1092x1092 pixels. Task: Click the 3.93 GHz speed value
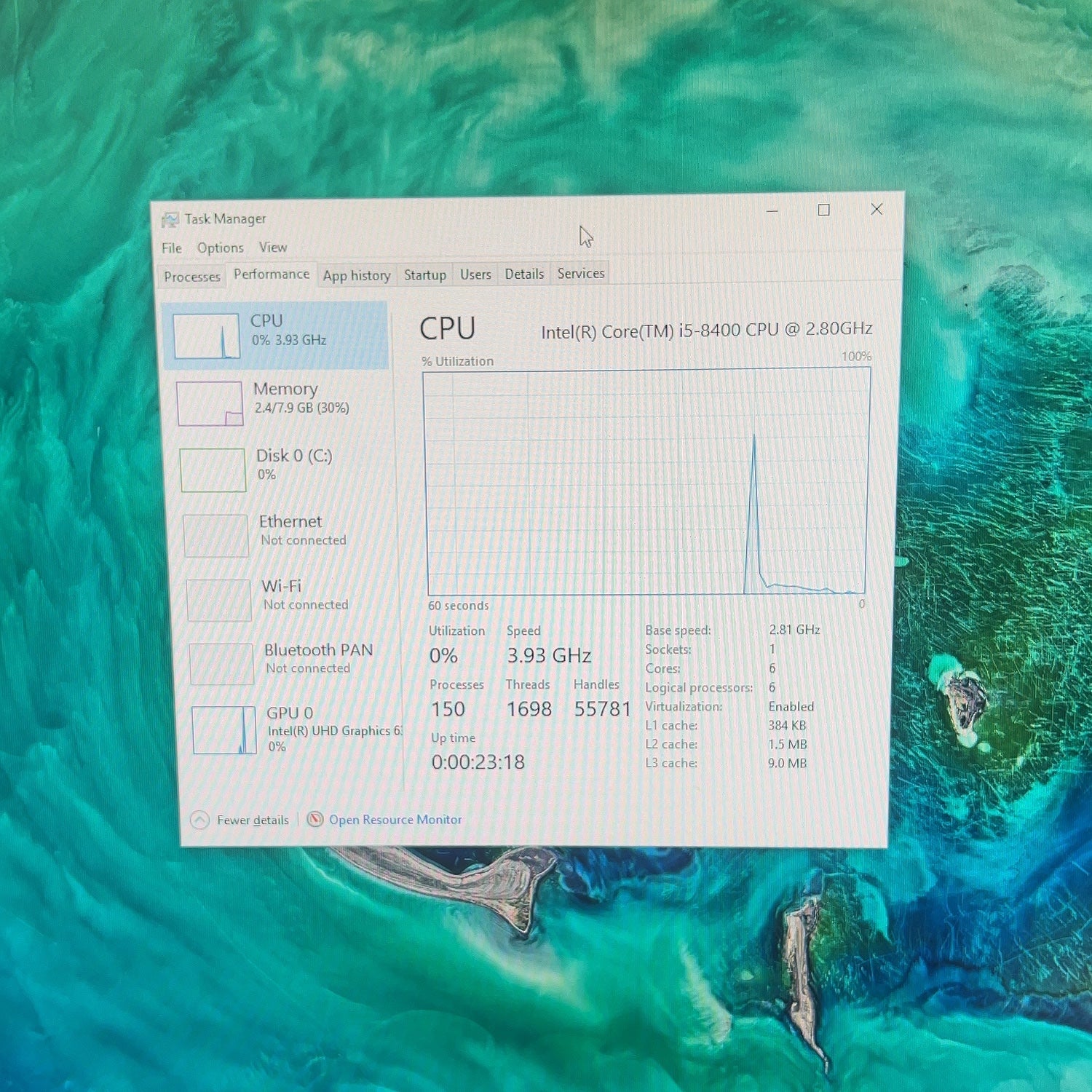click(549, 655)
